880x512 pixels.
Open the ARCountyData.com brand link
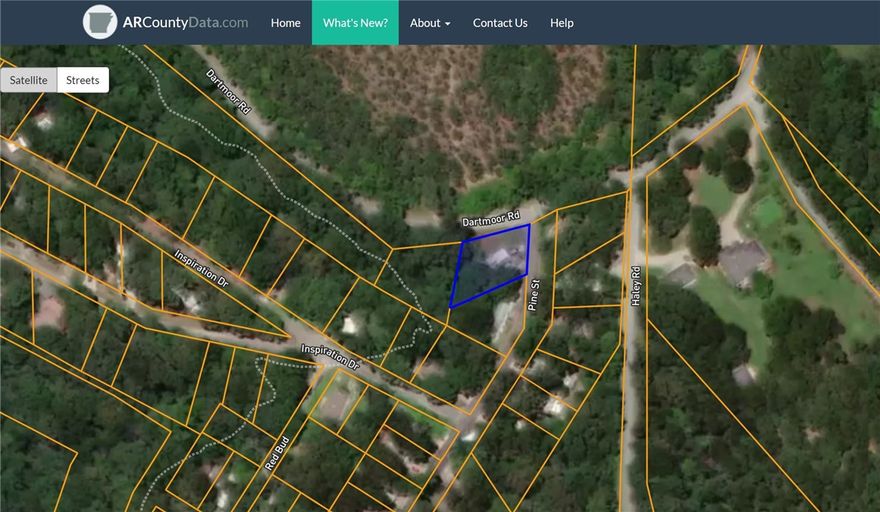pyautogui.click(x=185, y=22)
